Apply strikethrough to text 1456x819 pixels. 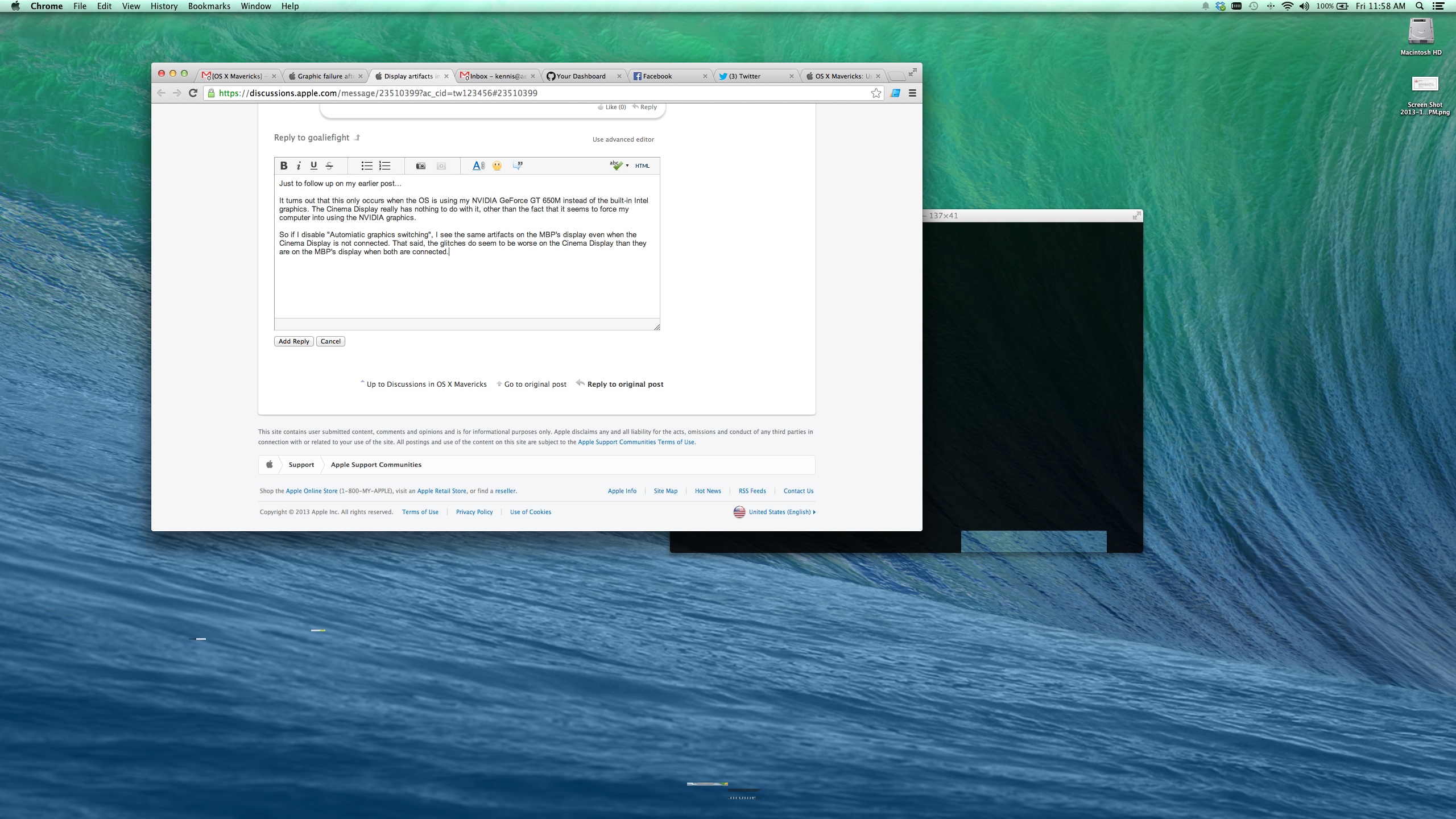click(329, 166)
